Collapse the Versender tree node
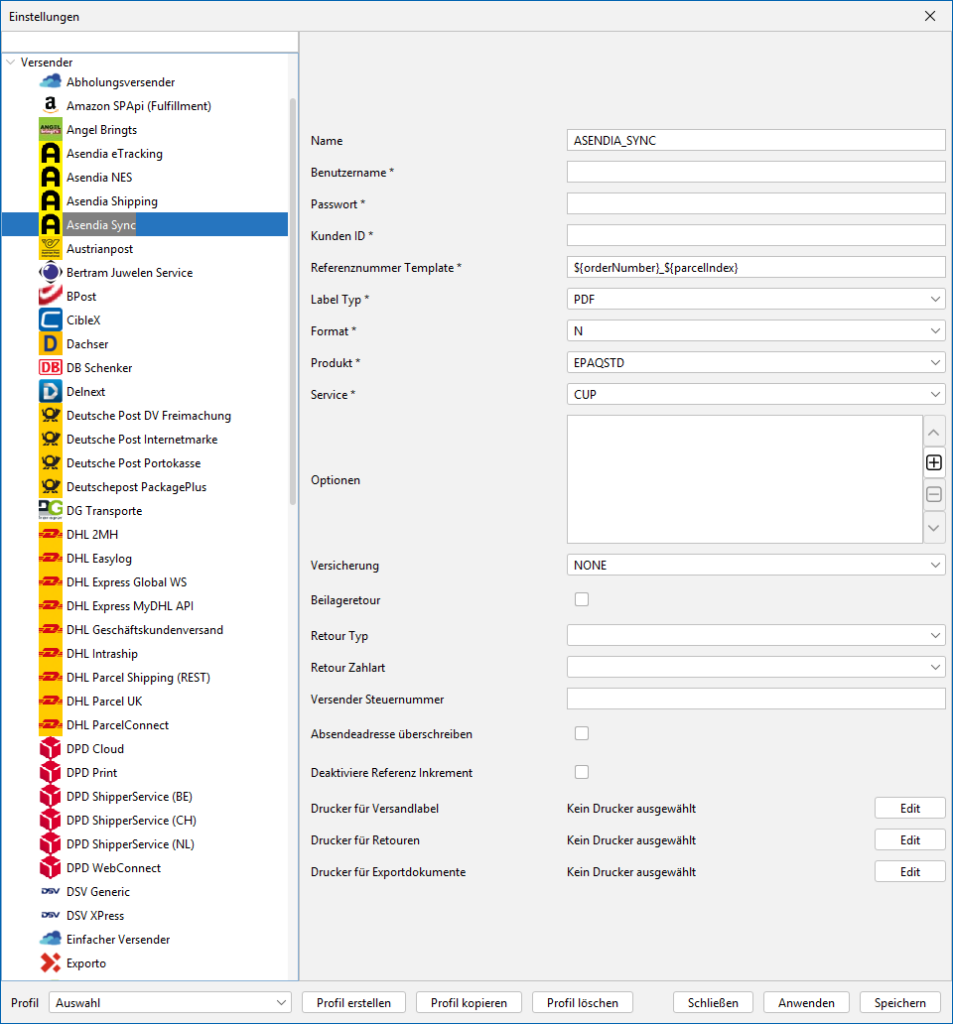The image size is (953, 1024). [x=11, y=62]
